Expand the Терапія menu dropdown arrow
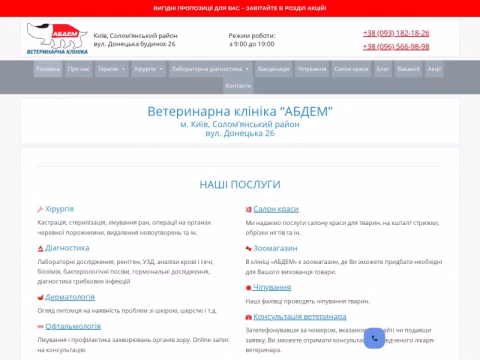This screenshot has height=360, width=480. pyautogui.click(x=123, y=69)
